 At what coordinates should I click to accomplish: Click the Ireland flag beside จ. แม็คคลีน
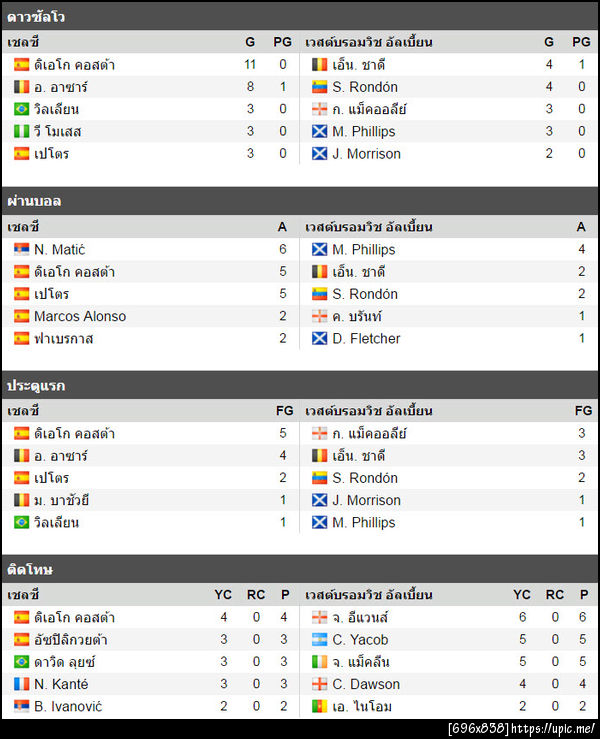(320, 662)
